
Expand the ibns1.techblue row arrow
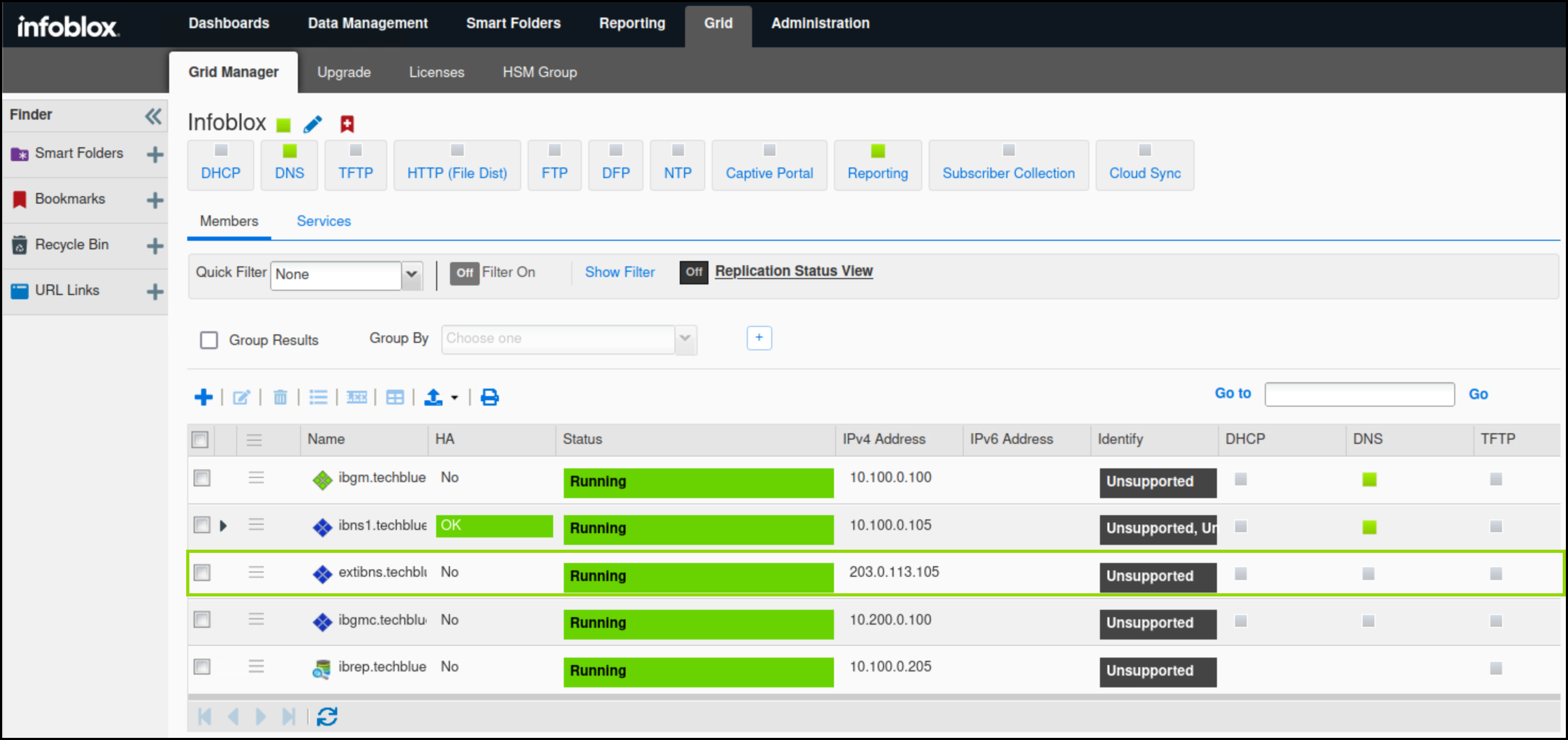[x=223, y=525]
